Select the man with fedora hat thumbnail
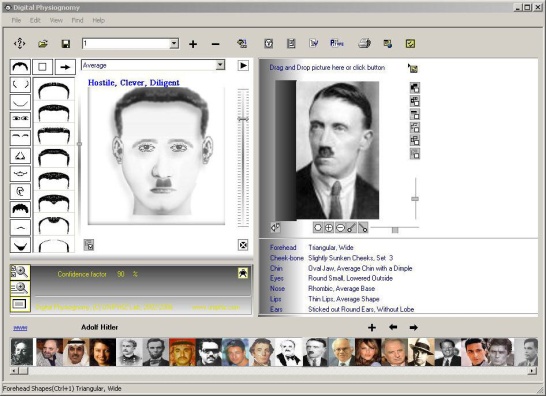 click(x=421, y=352)
